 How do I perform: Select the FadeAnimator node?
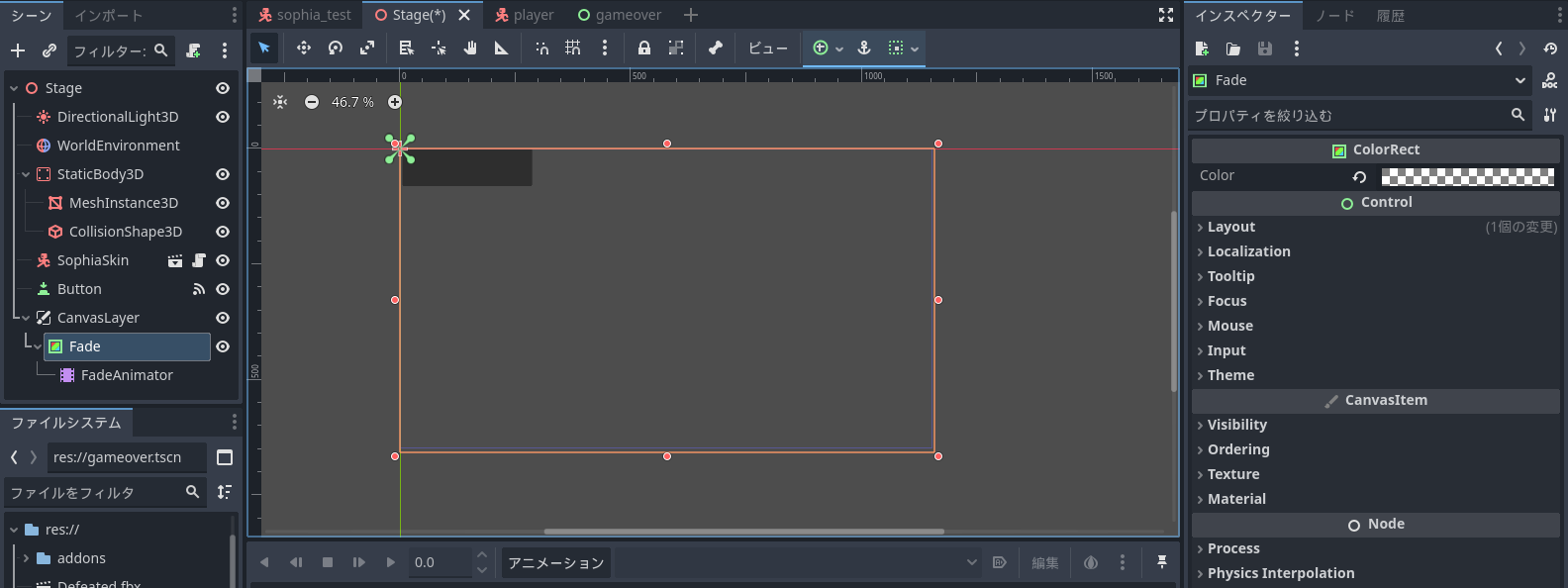pyautogui.click(x=127, y=375)
